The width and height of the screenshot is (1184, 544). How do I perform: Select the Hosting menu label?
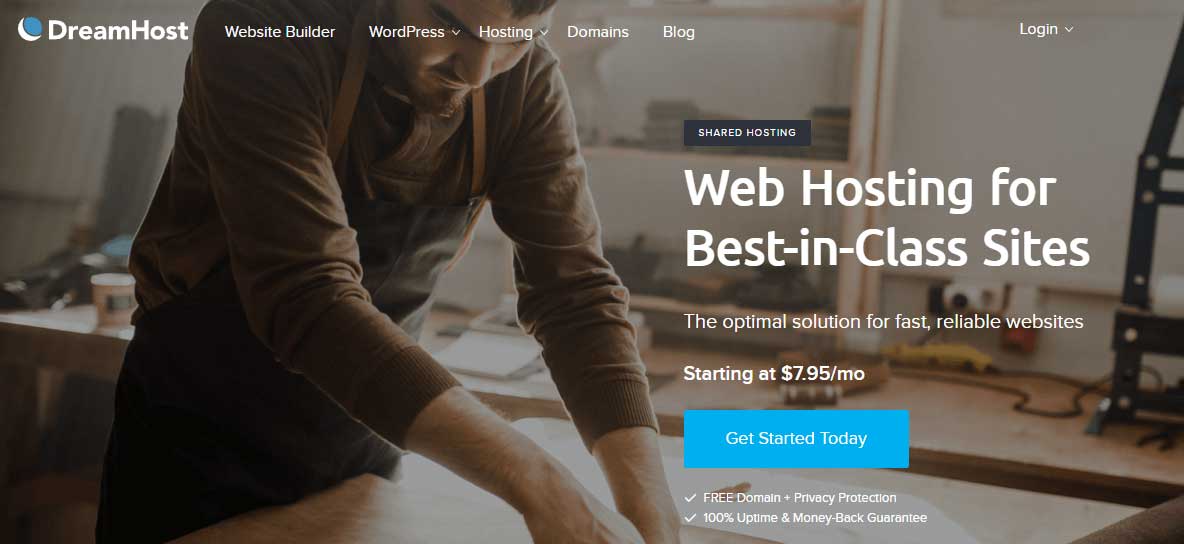506,32
